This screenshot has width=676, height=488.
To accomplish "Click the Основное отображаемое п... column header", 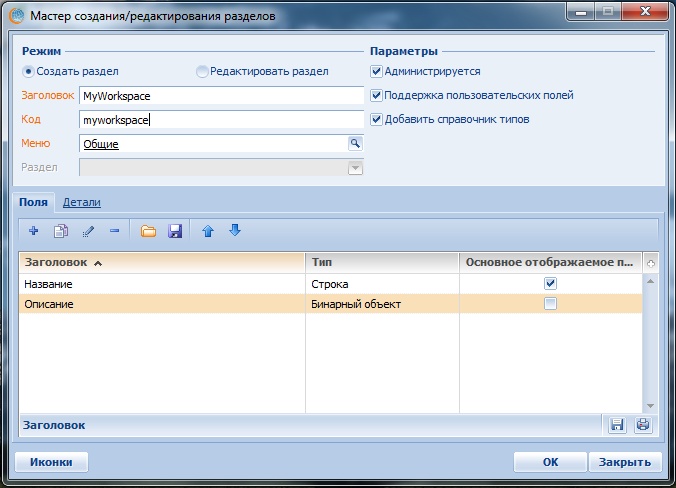I will 551,263.
